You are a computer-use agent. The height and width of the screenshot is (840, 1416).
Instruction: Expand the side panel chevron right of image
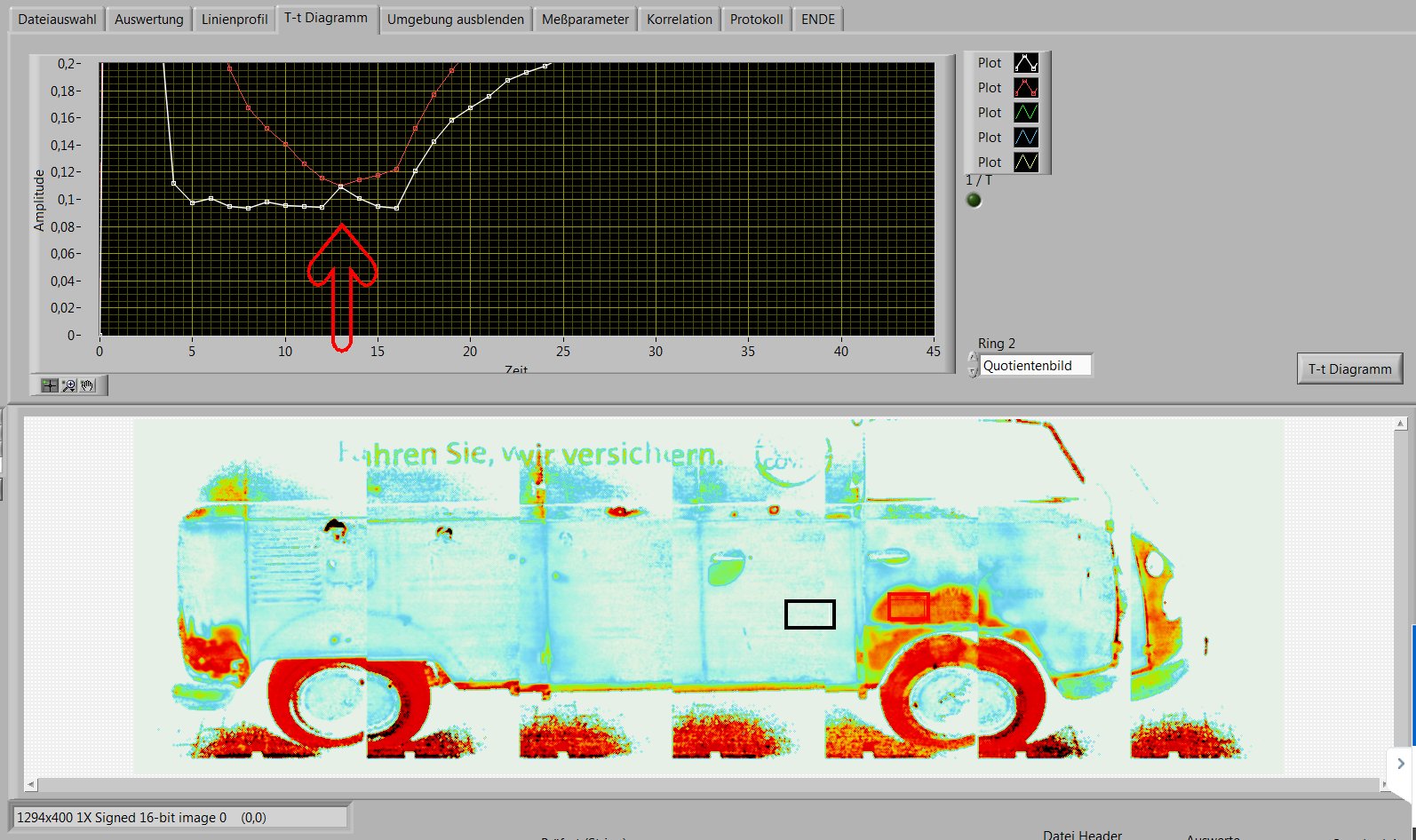click(x=1401, y=764)
